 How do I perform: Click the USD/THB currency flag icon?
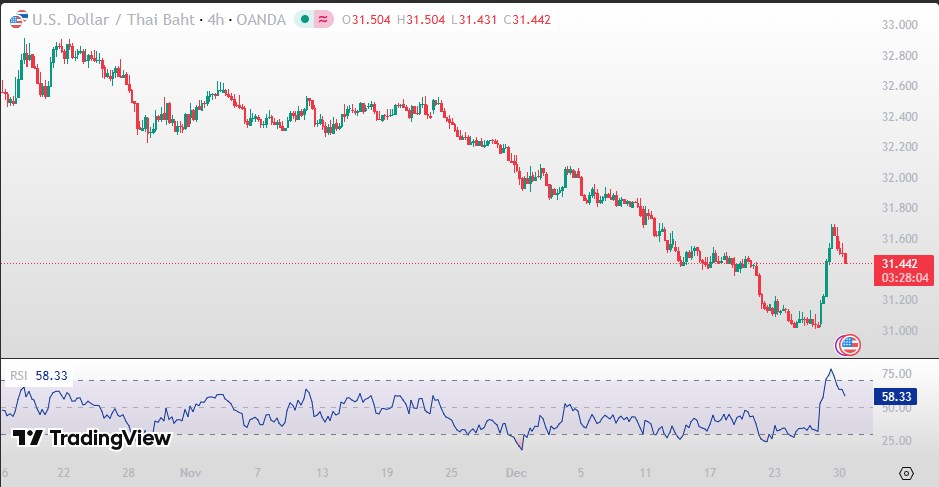pos(17,20)
